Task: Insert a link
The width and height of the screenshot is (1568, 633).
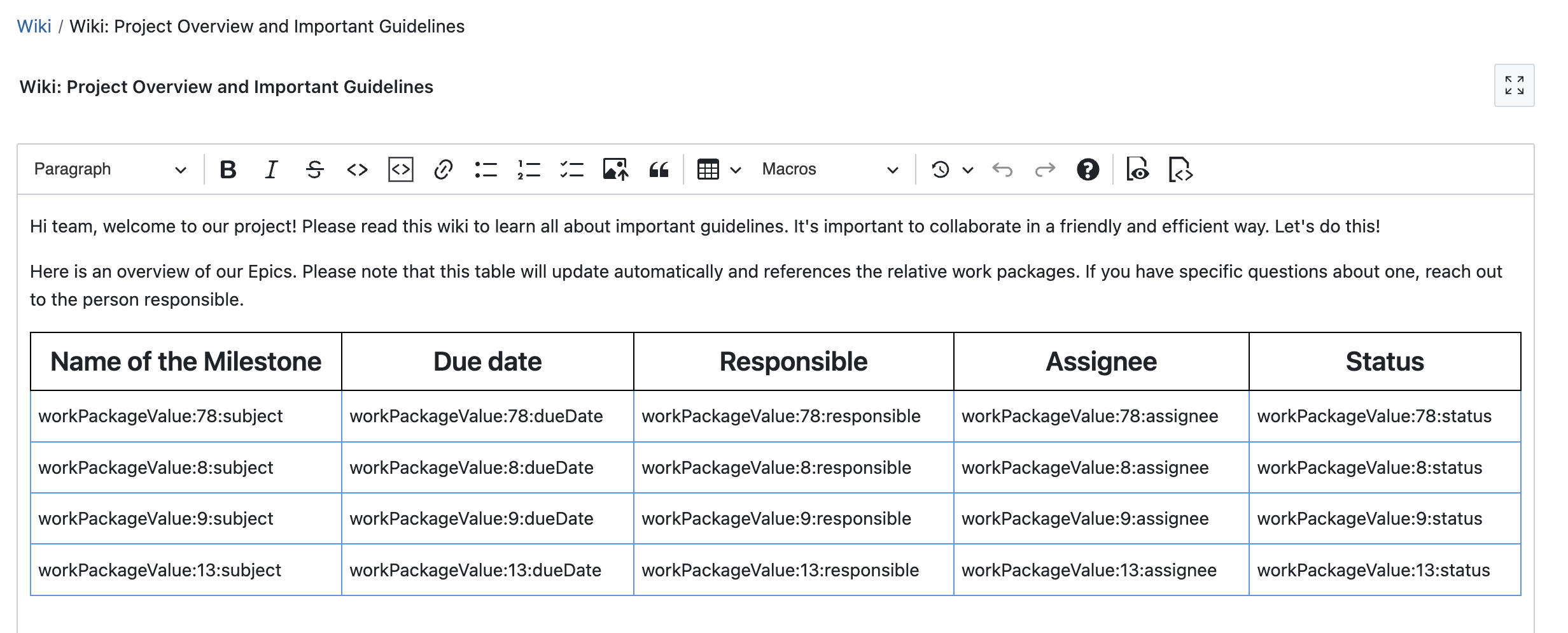Action: point(444,169)
